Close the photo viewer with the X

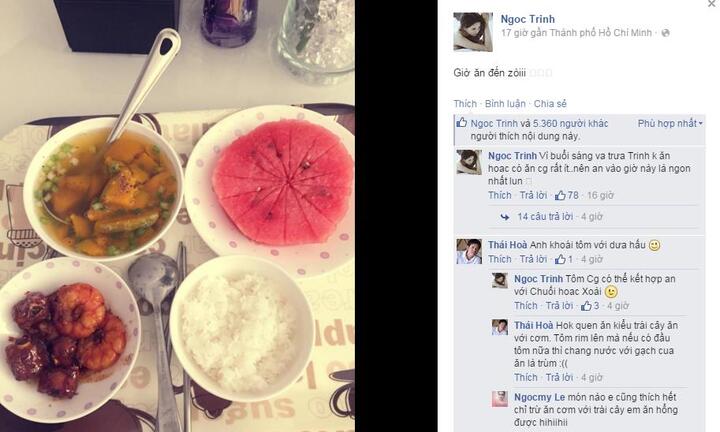pyautogui.click(x=712, y=4)
